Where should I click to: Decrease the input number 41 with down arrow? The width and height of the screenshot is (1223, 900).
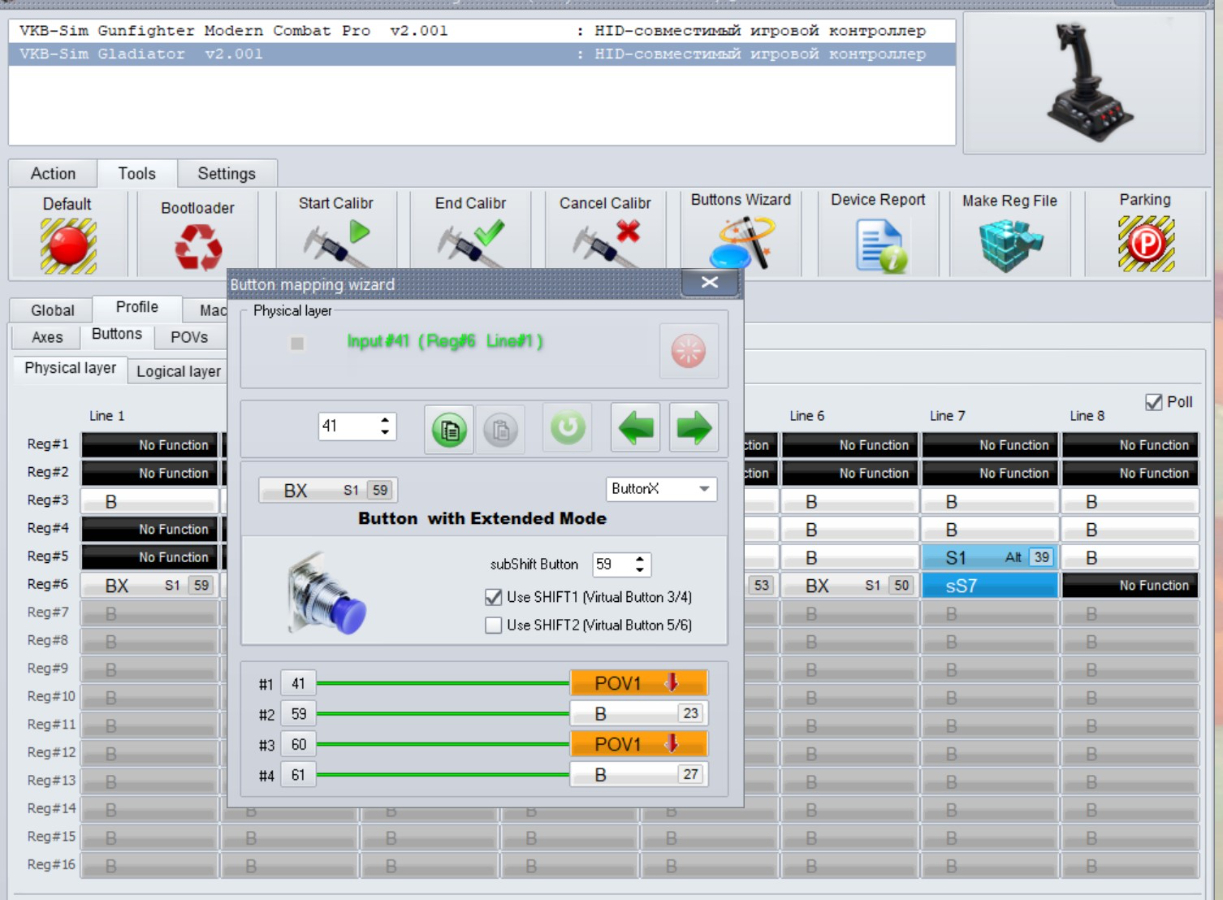pyautogui.click(x=385, y=433)
